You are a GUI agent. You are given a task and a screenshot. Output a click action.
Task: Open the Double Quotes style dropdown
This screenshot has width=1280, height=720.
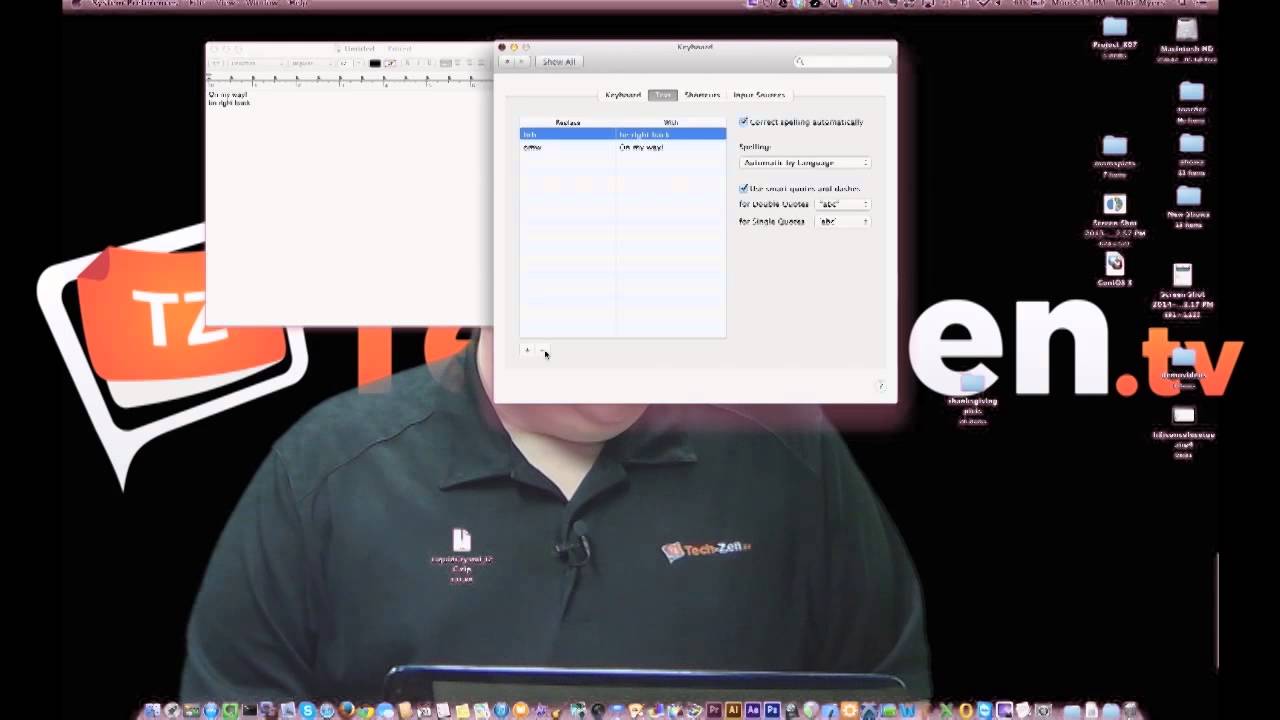pyautogui.click(x=843, y=204)
